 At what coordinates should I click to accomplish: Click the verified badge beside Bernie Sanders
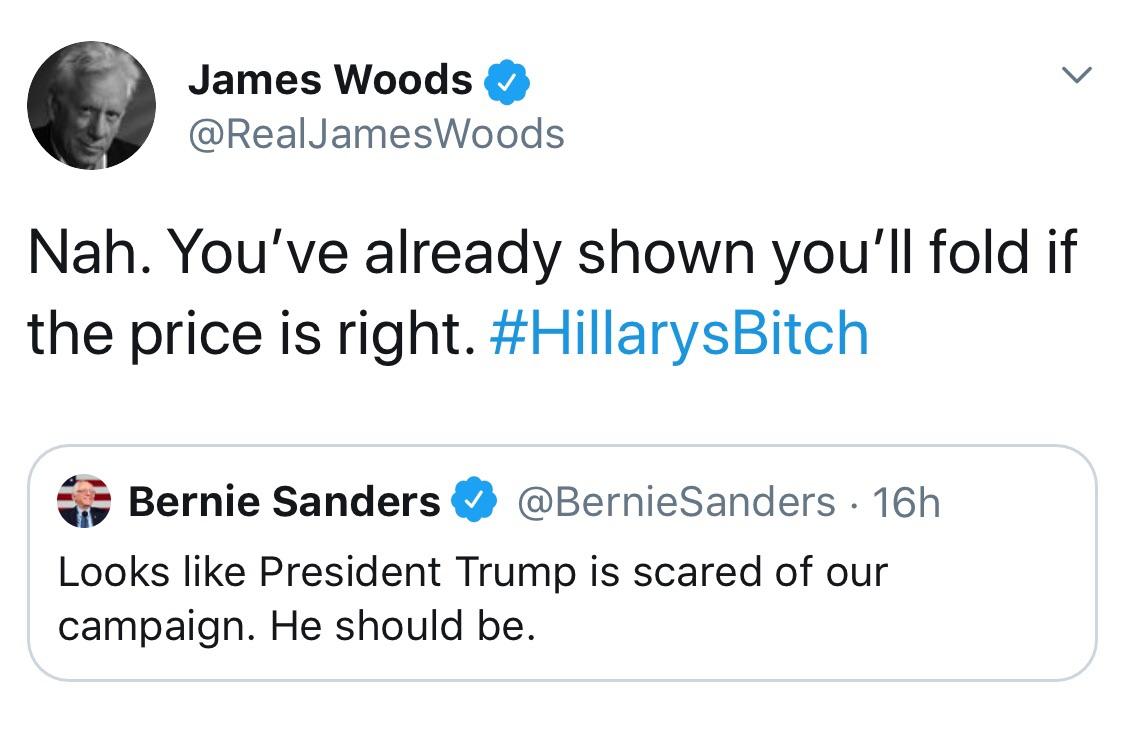click(x=474, y=499)
